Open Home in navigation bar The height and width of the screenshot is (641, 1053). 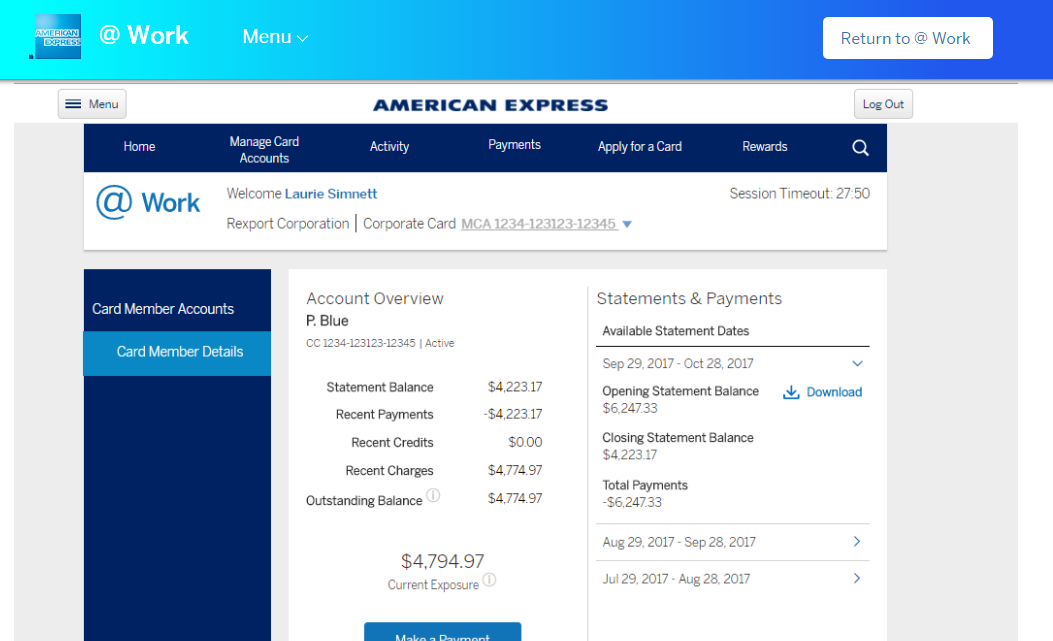pyautogui.click(x=139, y=146)
